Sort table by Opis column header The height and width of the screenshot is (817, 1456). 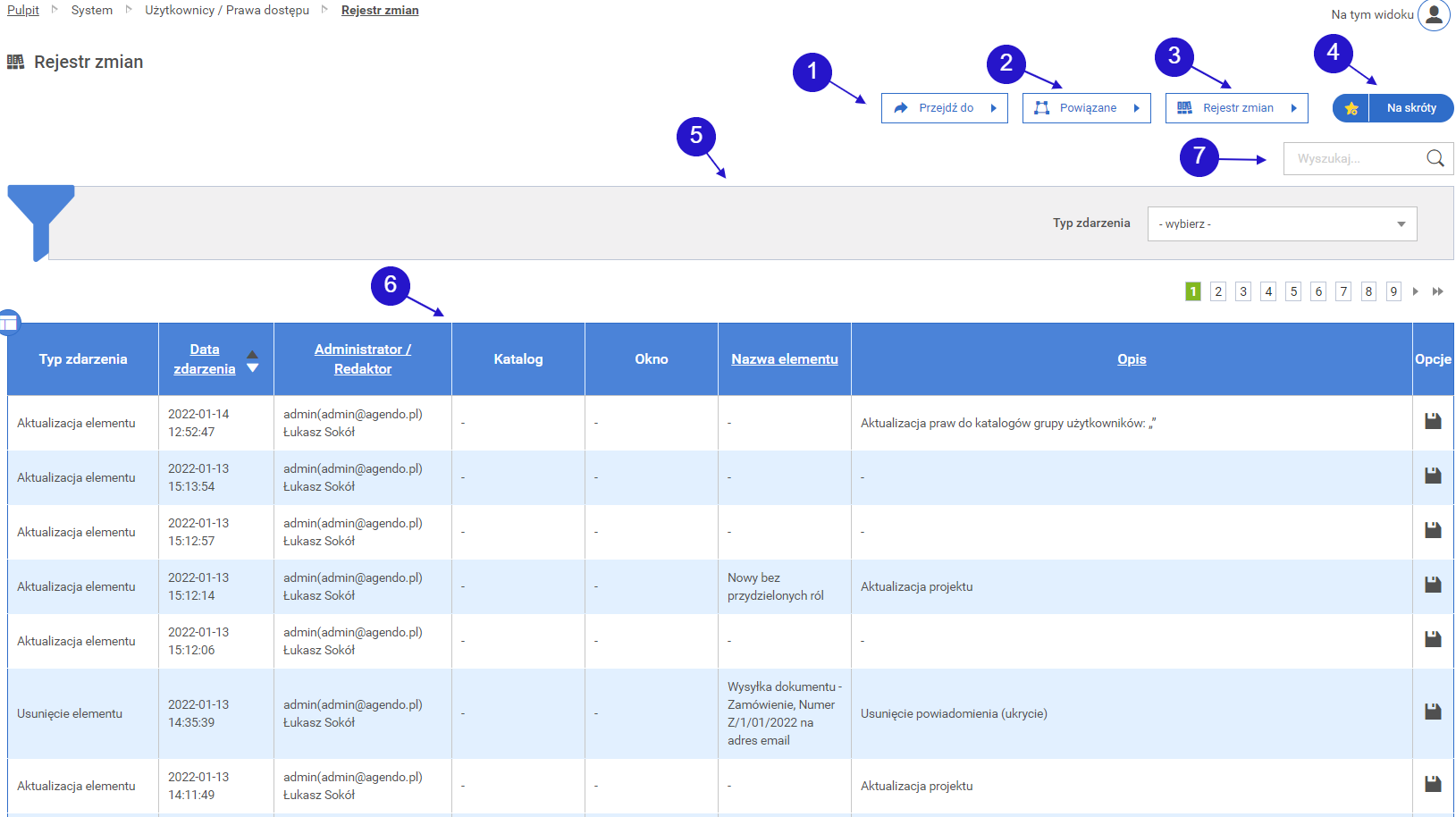[x=1131, y=359]
